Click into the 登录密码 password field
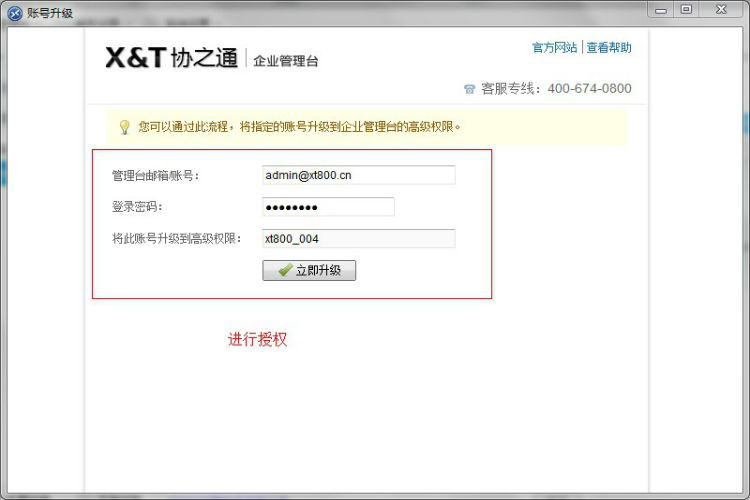 (328, 207)
